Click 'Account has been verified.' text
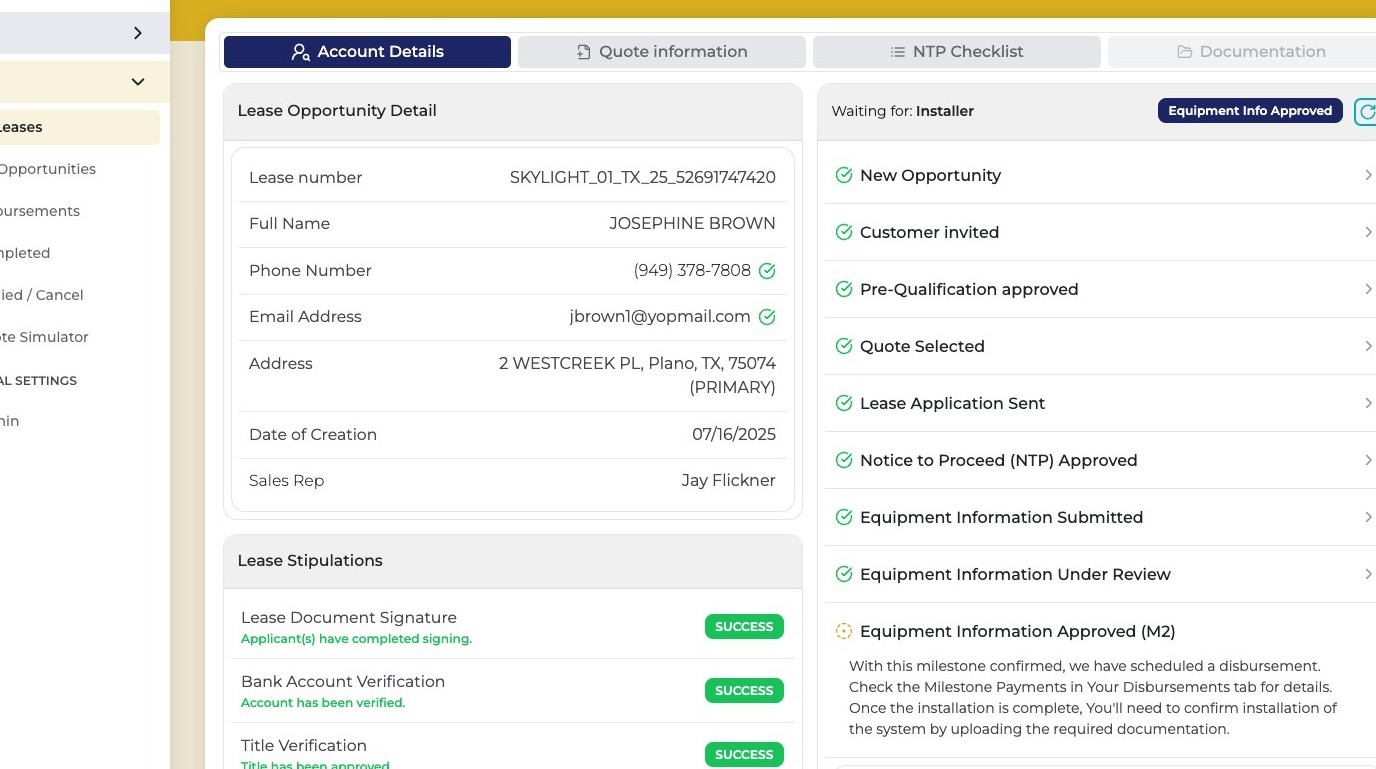 point(323,703)
